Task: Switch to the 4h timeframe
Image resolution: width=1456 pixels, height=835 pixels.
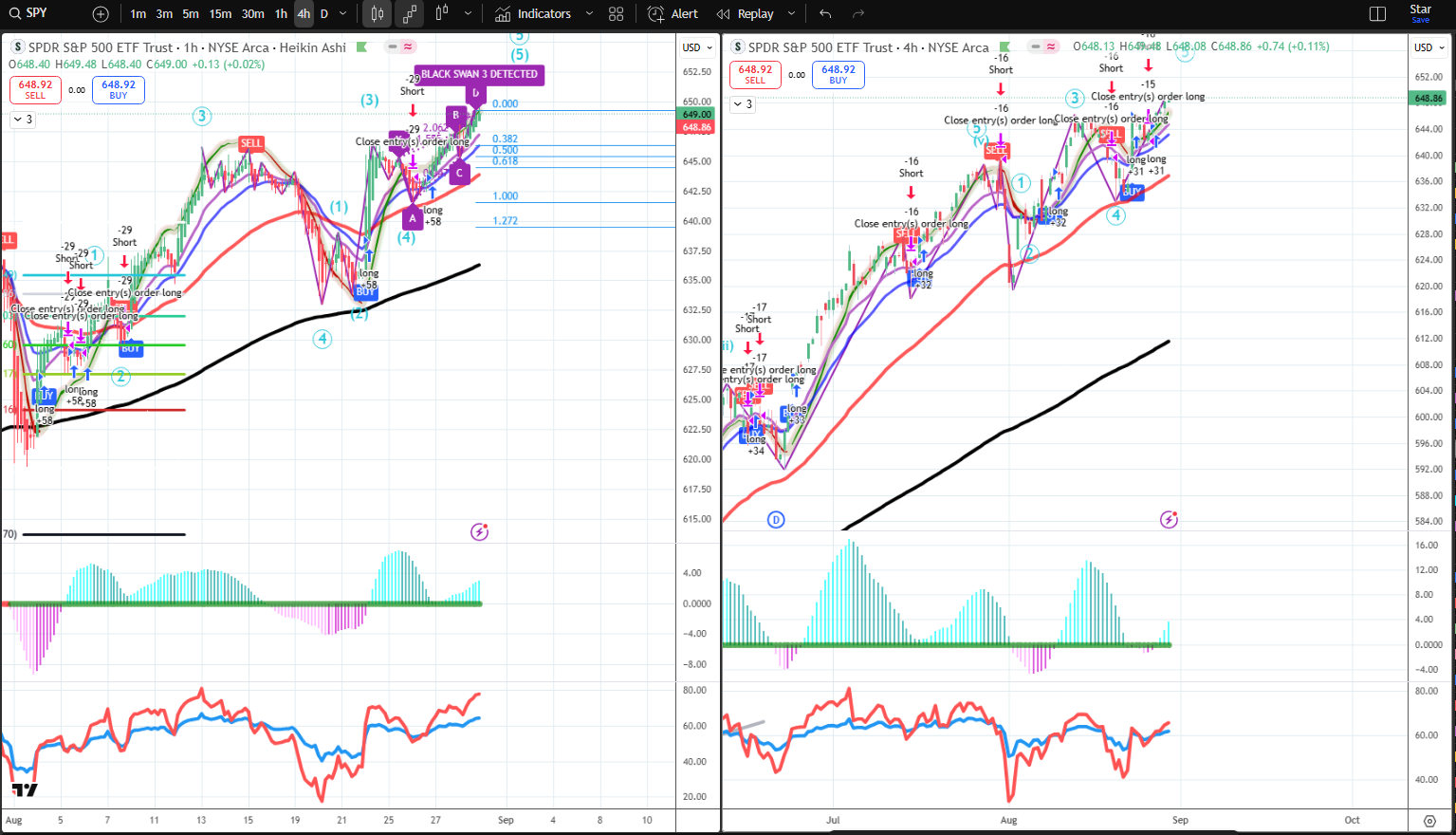Action: coord(304,14)
